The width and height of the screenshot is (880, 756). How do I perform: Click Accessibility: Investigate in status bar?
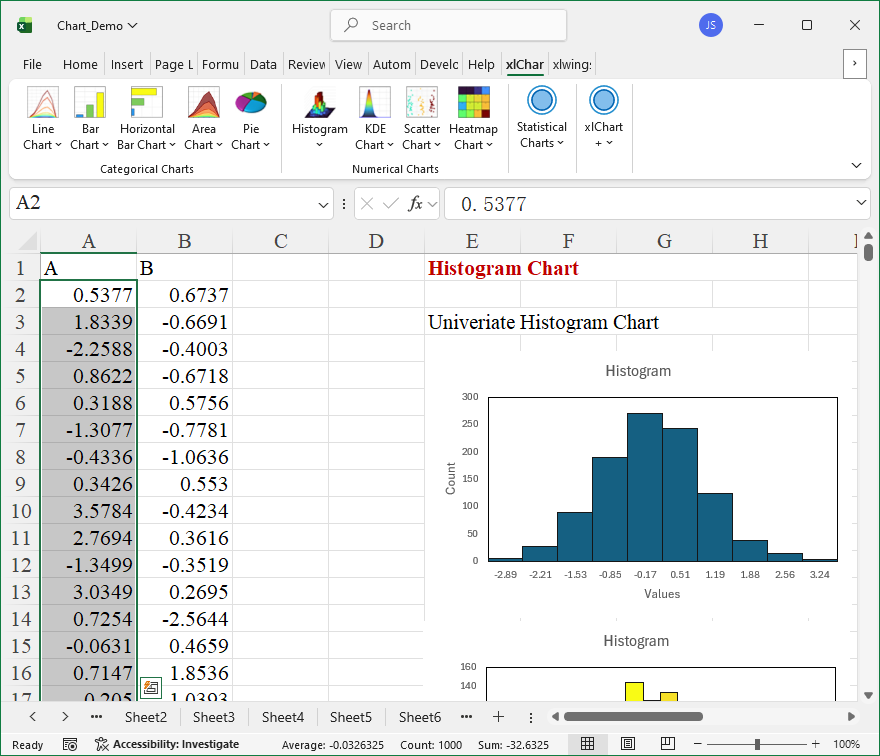pos(167,744)
